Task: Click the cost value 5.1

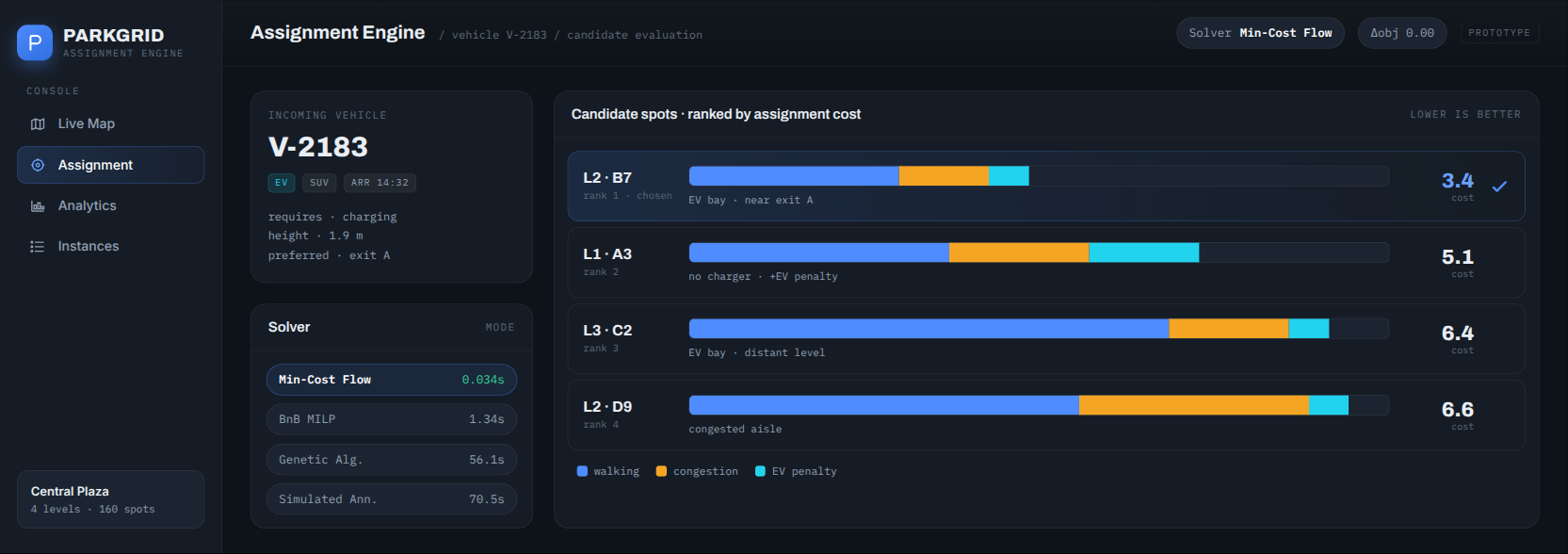Action: [x=1457, y=256]
